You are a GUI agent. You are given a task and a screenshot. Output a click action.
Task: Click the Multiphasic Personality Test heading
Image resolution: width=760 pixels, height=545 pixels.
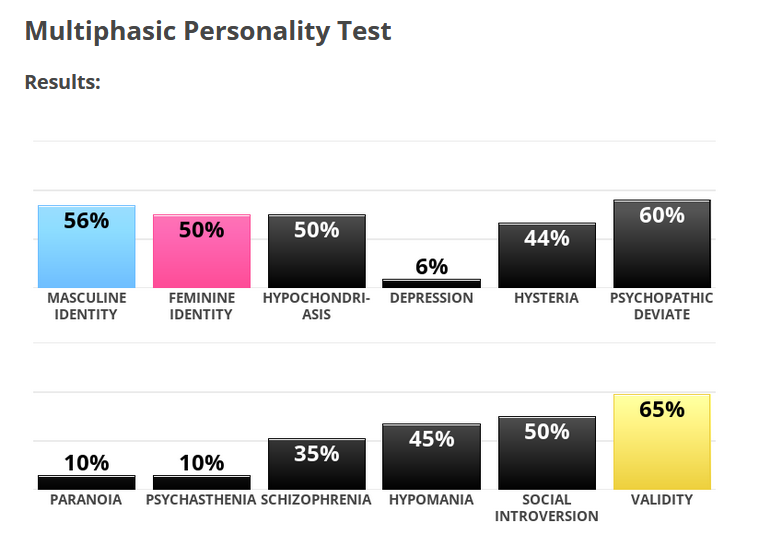(x=208, y=31)
